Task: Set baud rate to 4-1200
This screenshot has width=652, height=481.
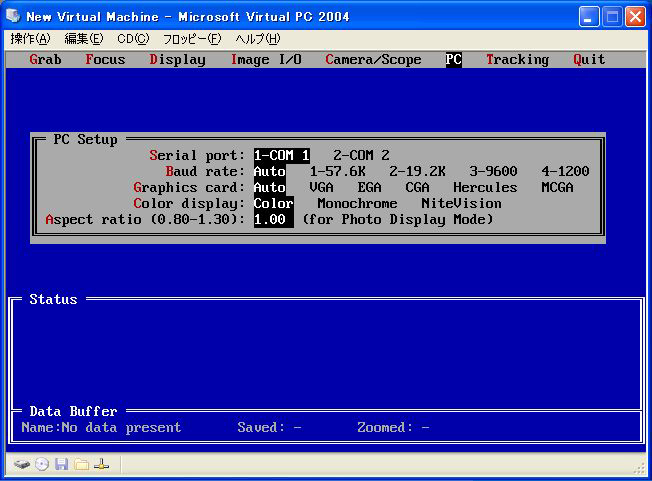Action: pyautogui.click(x=566, y=171)
